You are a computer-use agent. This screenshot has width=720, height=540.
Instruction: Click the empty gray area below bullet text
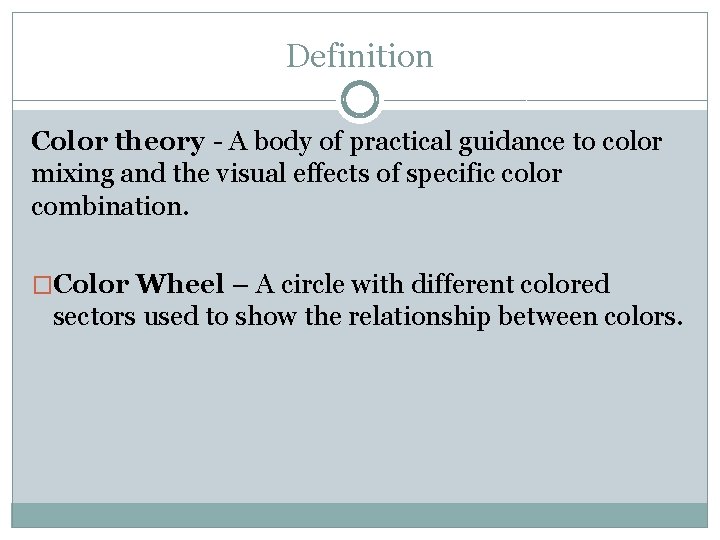pos(360,420)
